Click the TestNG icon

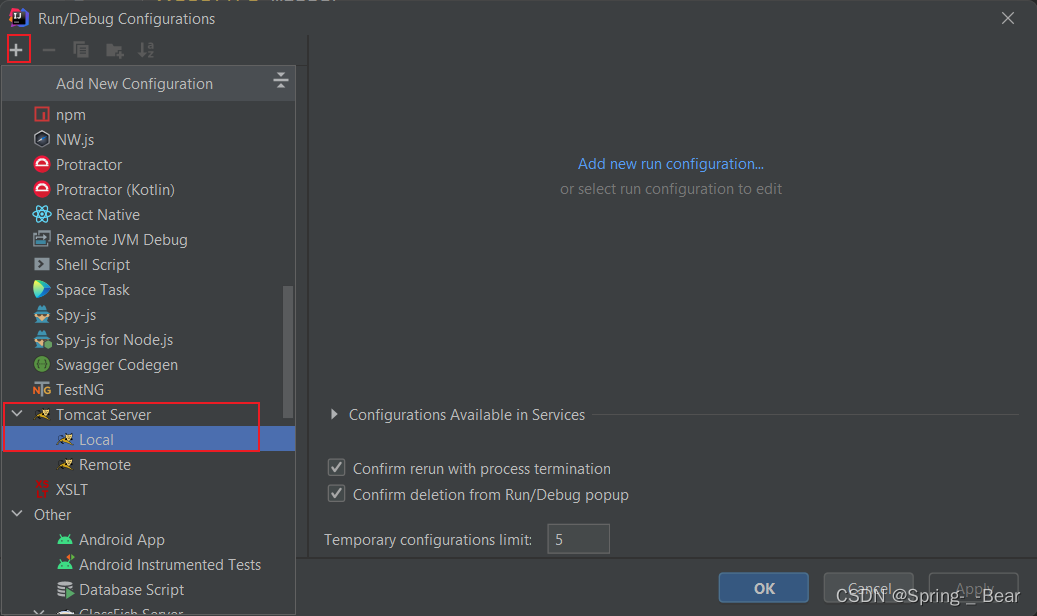(42, 390)
